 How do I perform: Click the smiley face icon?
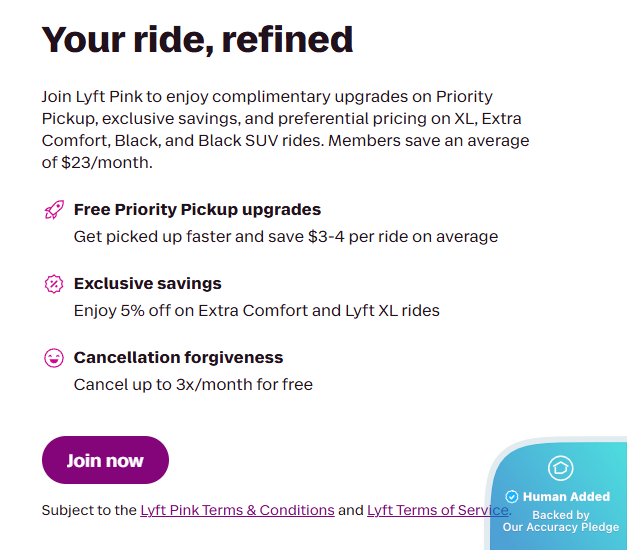pos(54,358)
